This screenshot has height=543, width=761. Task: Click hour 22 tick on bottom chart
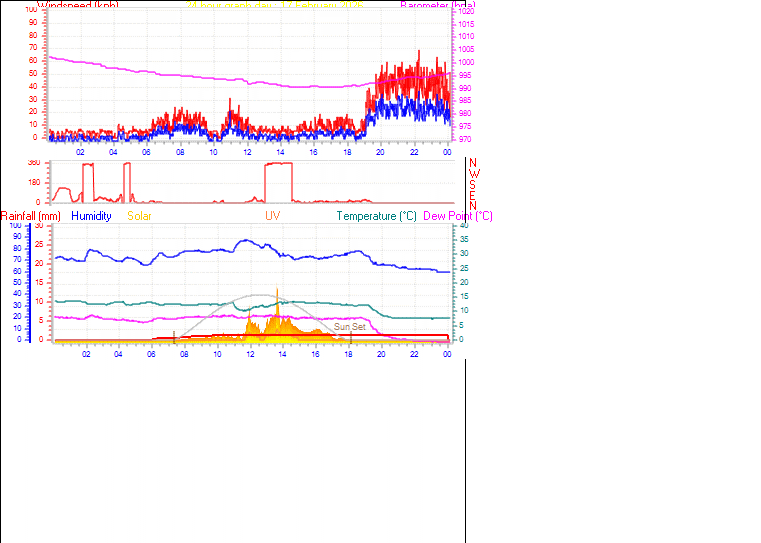[x=414, y=353]
